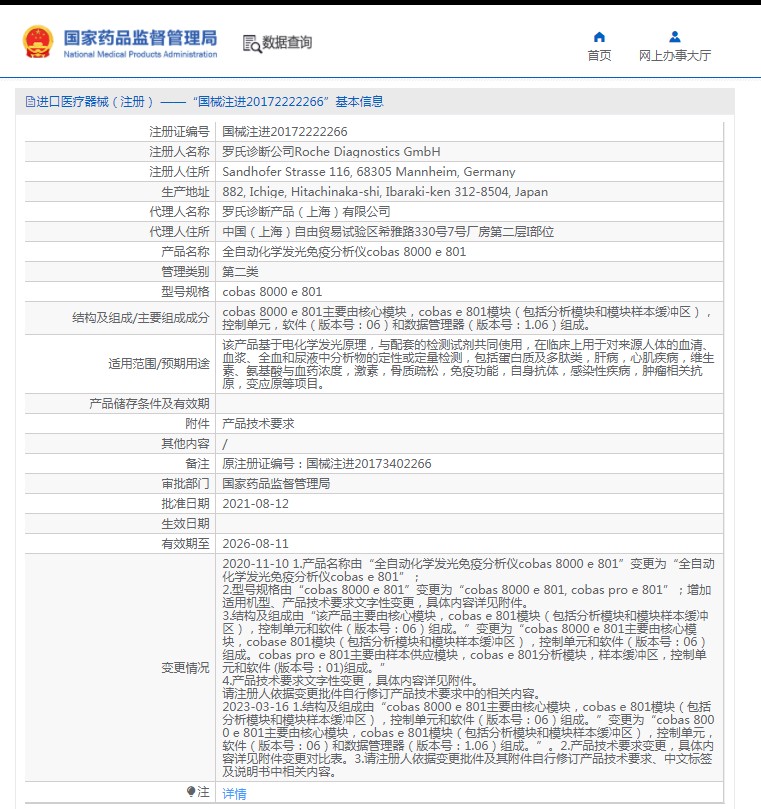Click the 管理类别 row label
The width and height of the screenshot is (761, 809).
(x=185, y=272)
